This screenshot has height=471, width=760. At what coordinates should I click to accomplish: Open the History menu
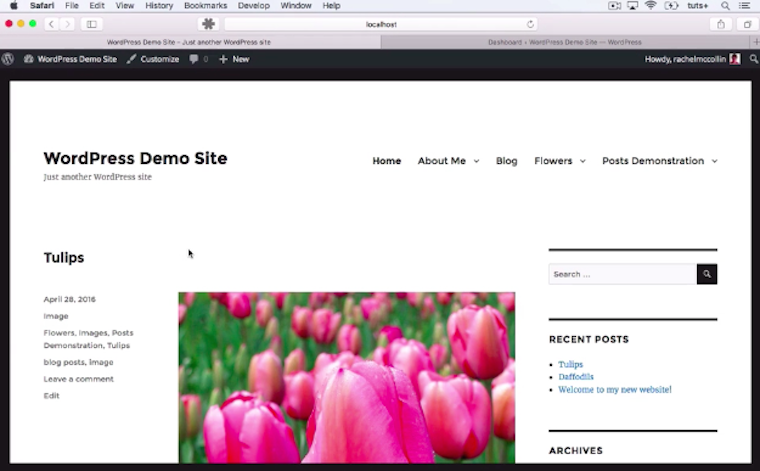pyautogui.click(x=159, y=6)
